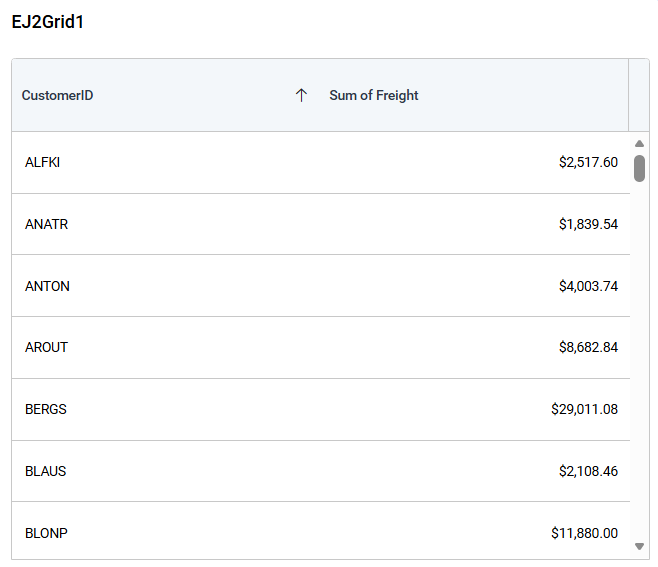The width and height of the screenshot is (658, 567).
Task: Click the $11,880.00 freight value
Action: (584, 533)
